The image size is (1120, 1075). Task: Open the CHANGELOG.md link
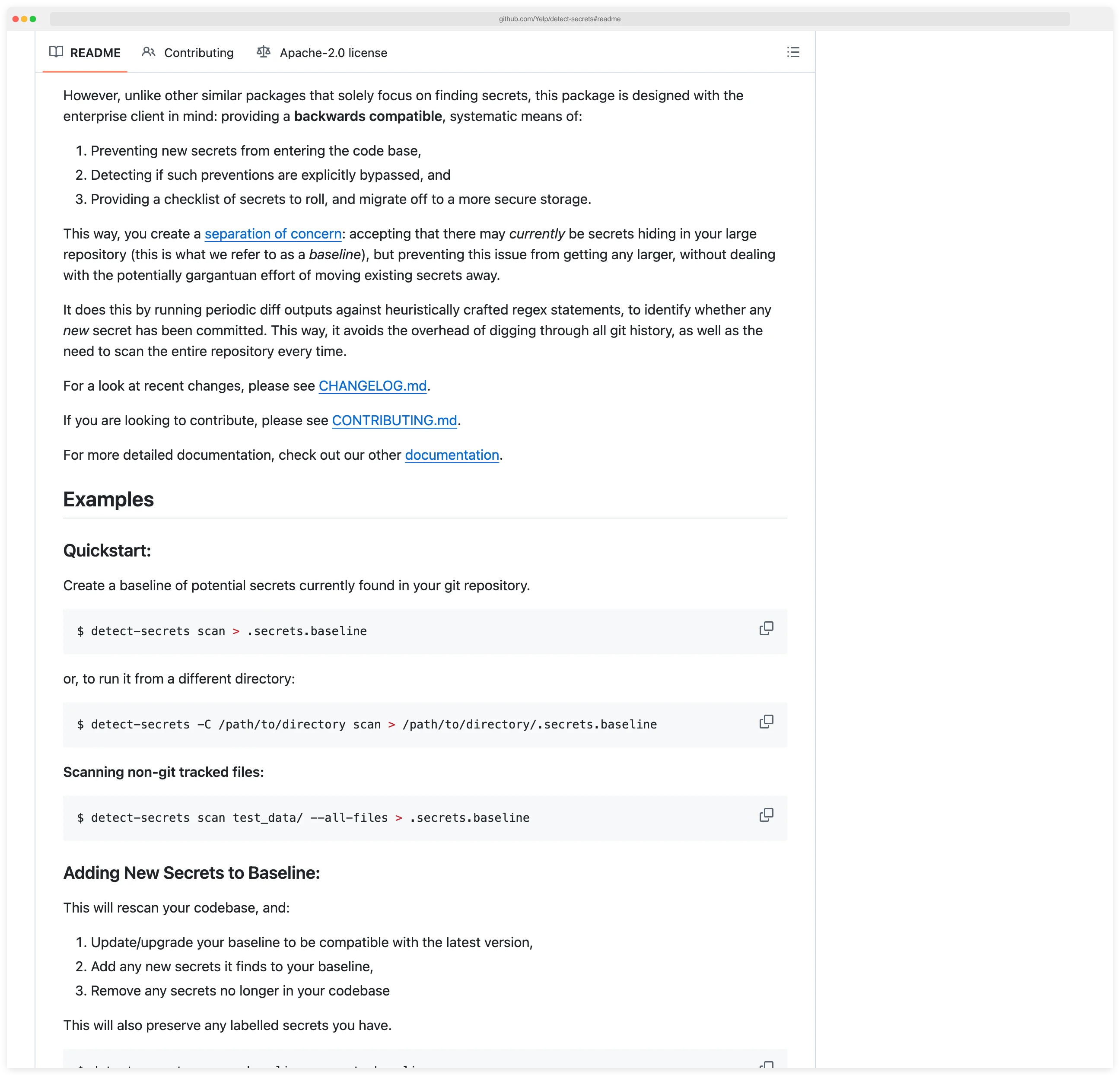point(372,386)
